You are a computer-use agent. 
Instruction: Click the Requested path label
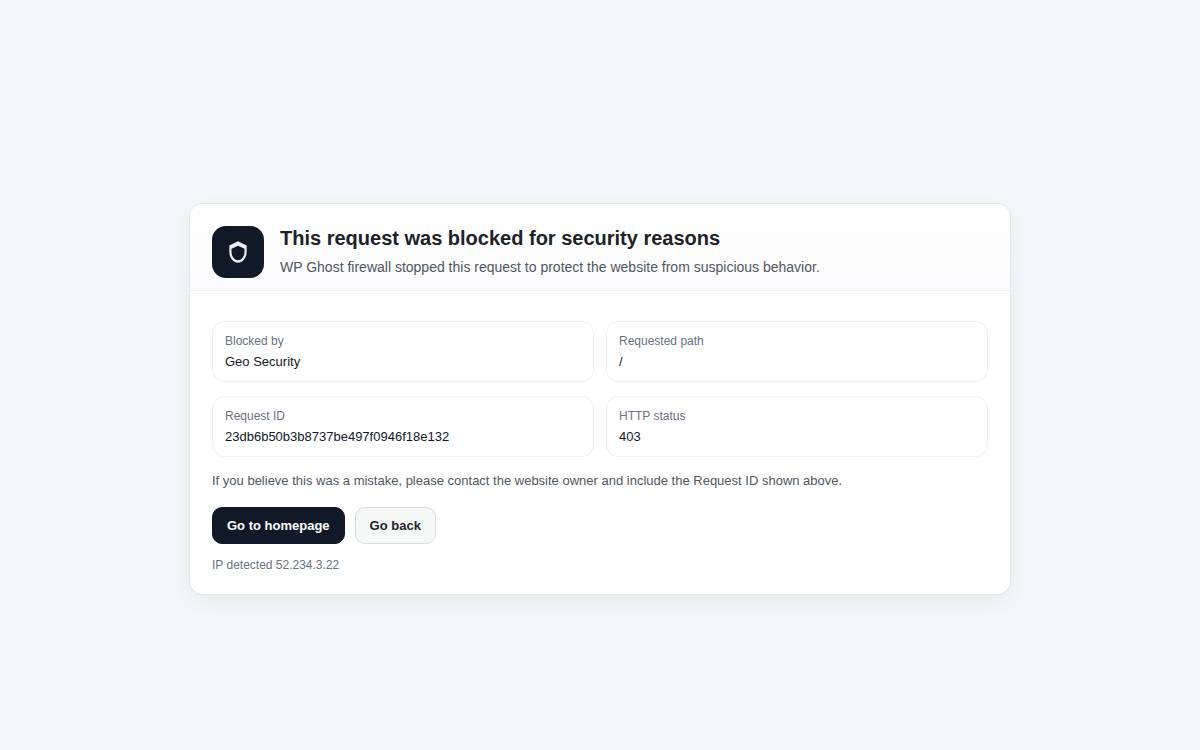[661, 341]
